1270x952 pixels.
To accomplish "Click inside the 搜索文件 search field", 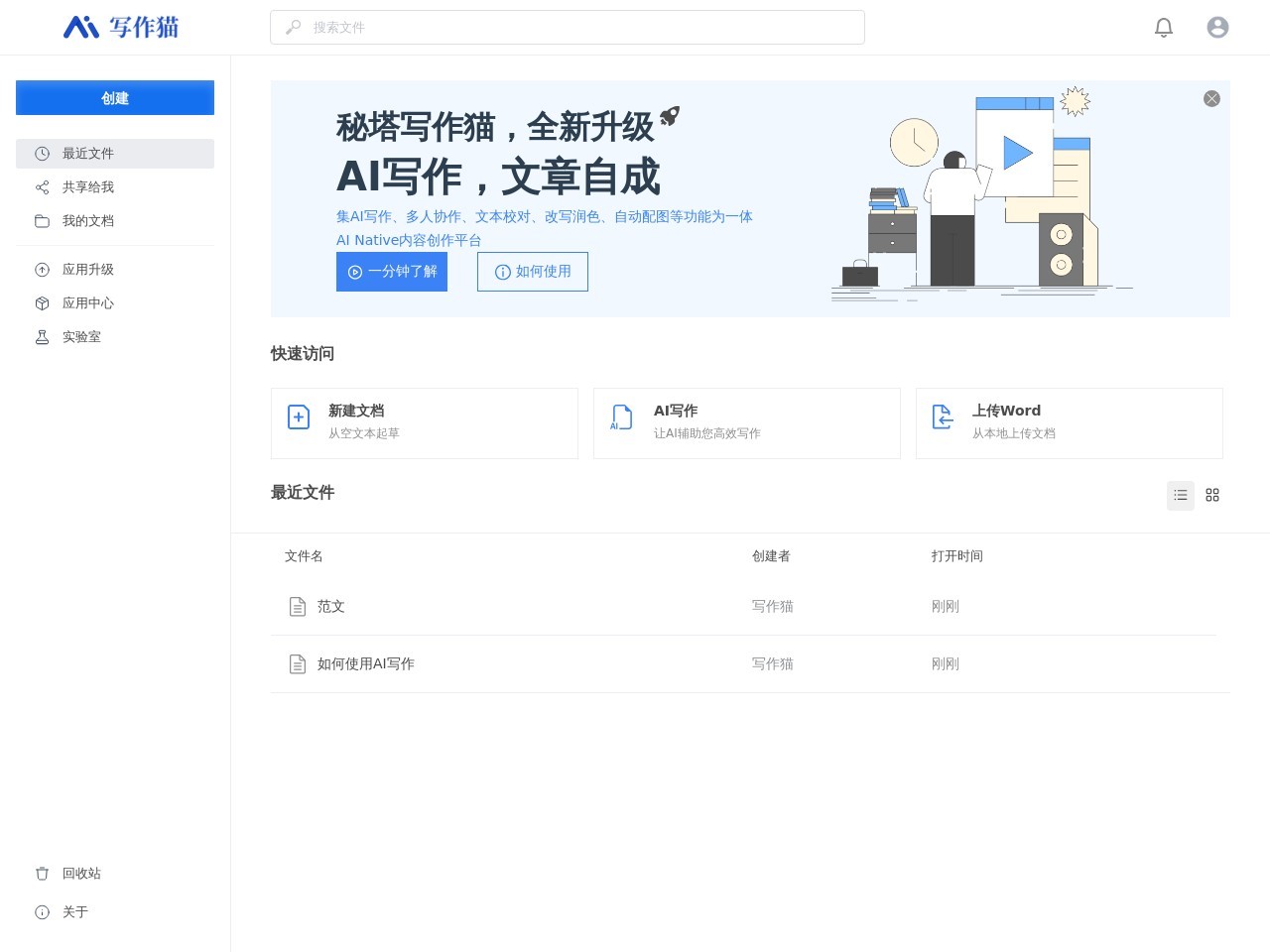I will tap(567, 27).
